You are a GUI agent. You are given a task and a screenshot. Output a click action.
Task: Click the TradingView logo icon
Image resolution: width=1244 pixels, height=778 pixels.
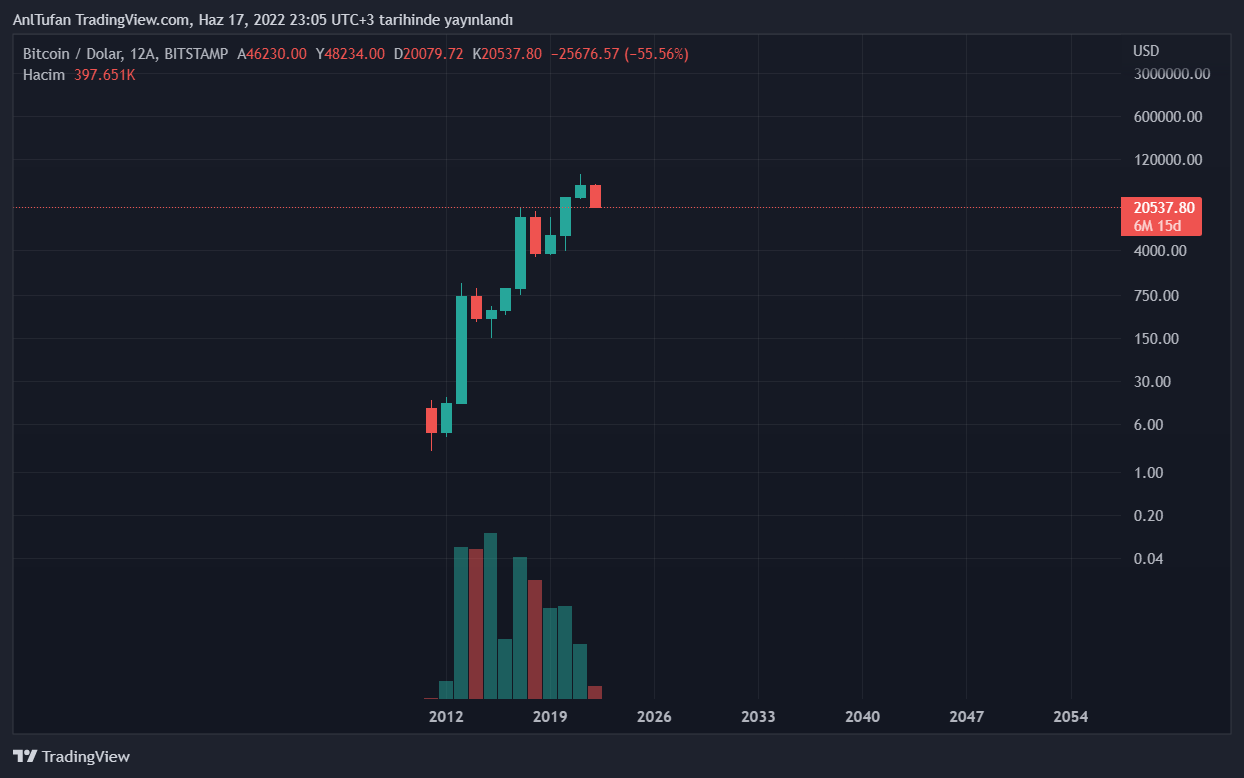(x=25, y=757)
